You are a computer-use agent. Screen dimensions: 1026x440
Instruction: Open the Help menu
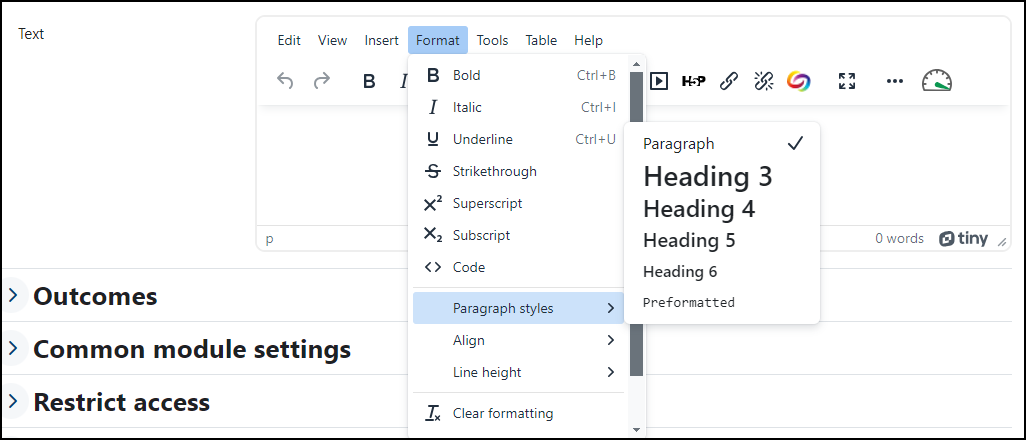[588, 41]
